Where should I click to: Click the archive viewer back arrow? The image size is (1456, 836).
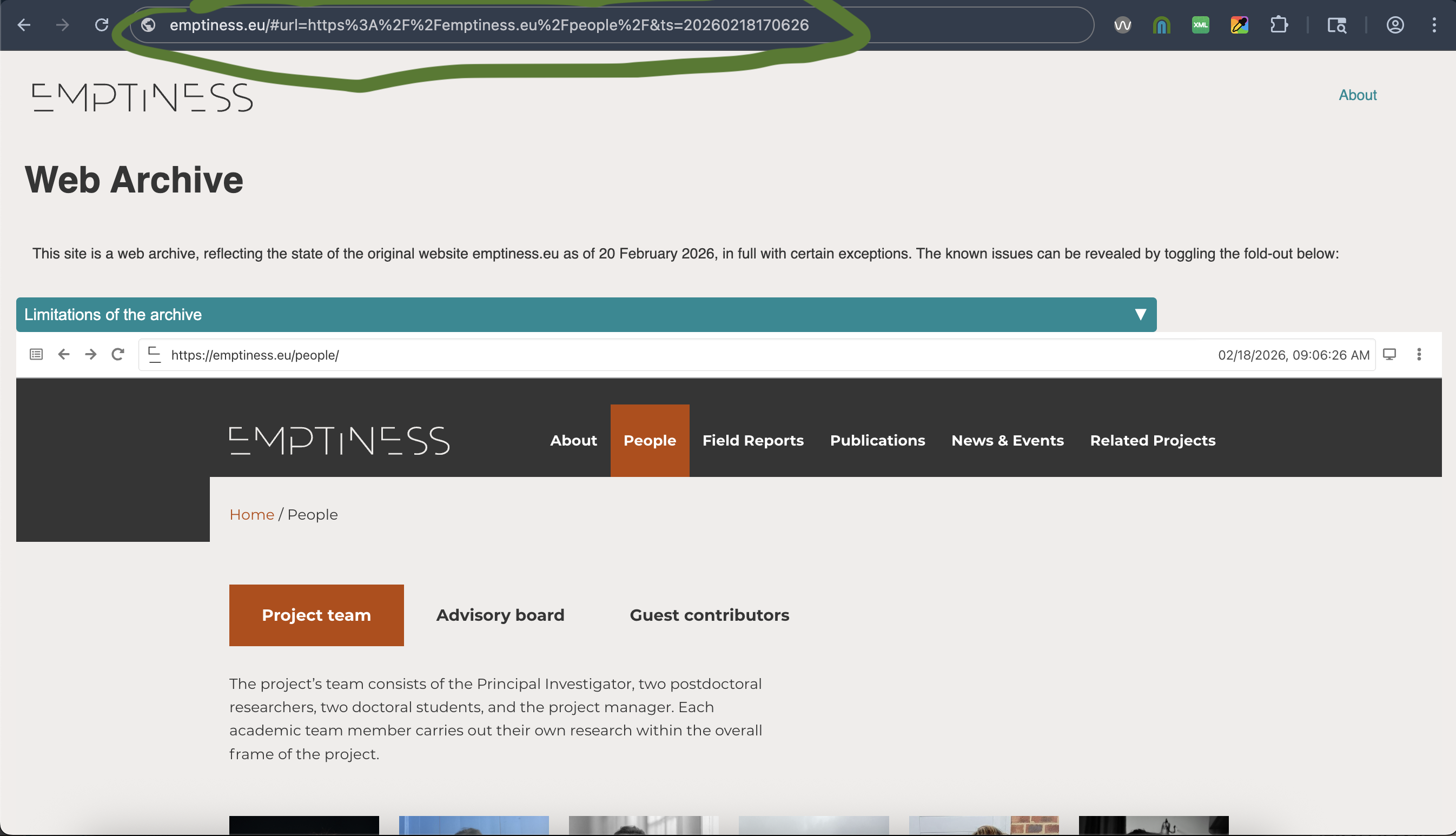(x=64, y=354)
